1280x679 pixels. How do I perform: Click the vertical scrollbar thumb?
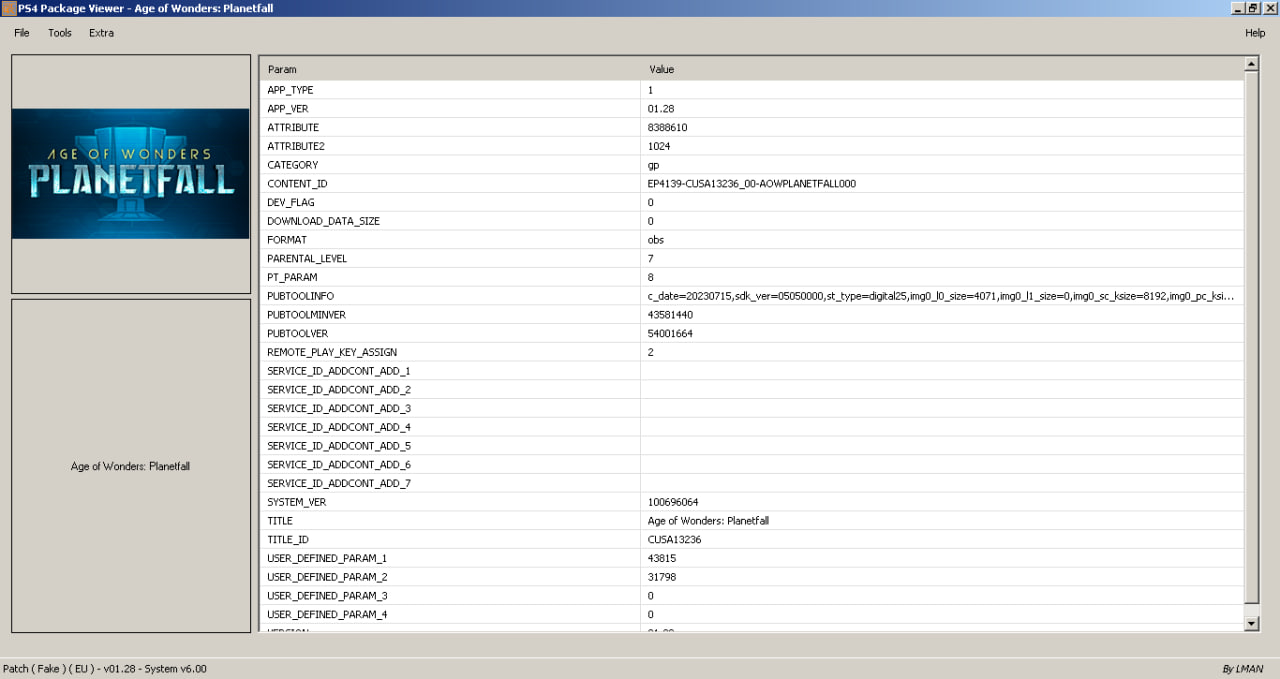point(1251,338)
